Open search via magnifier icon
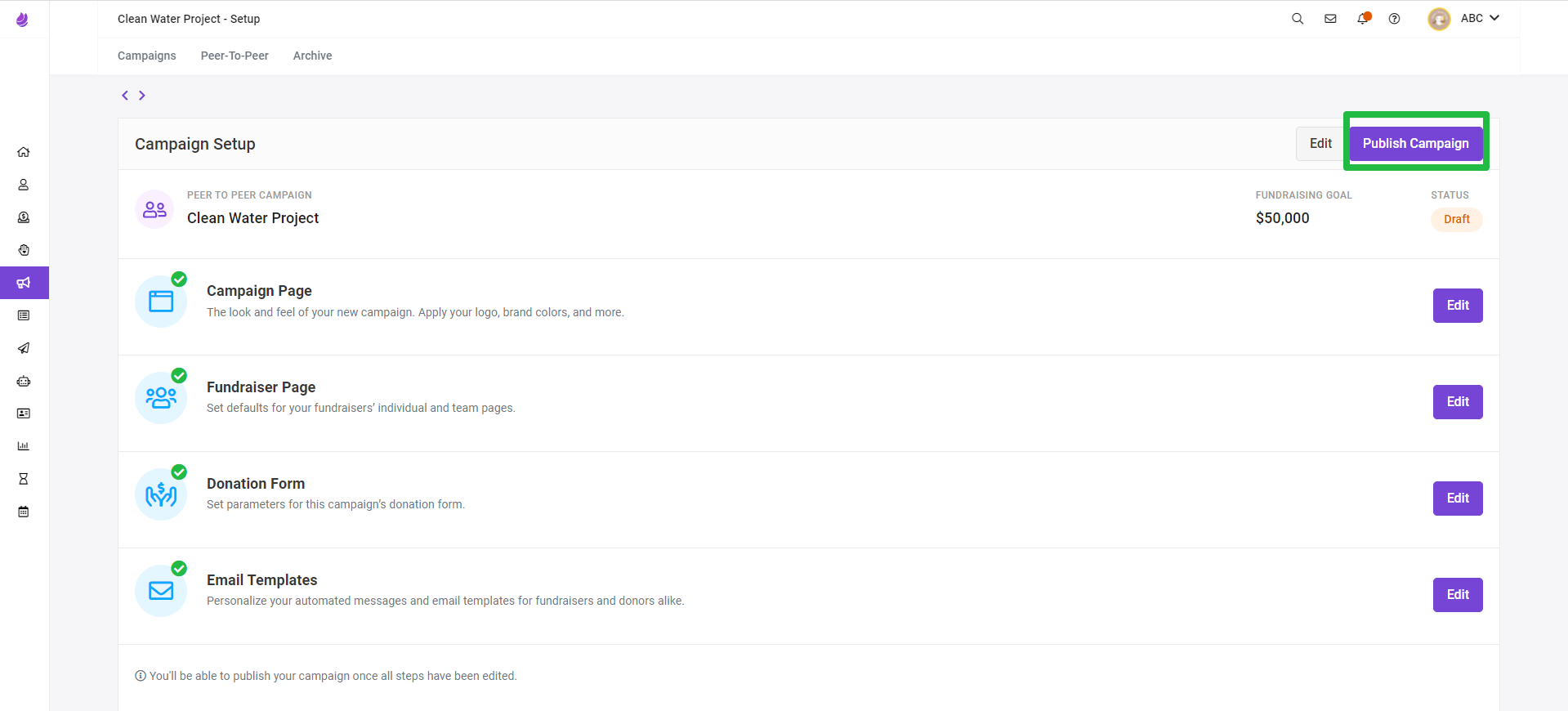The image size is (1568, 711). click(x=1298, y=19)
